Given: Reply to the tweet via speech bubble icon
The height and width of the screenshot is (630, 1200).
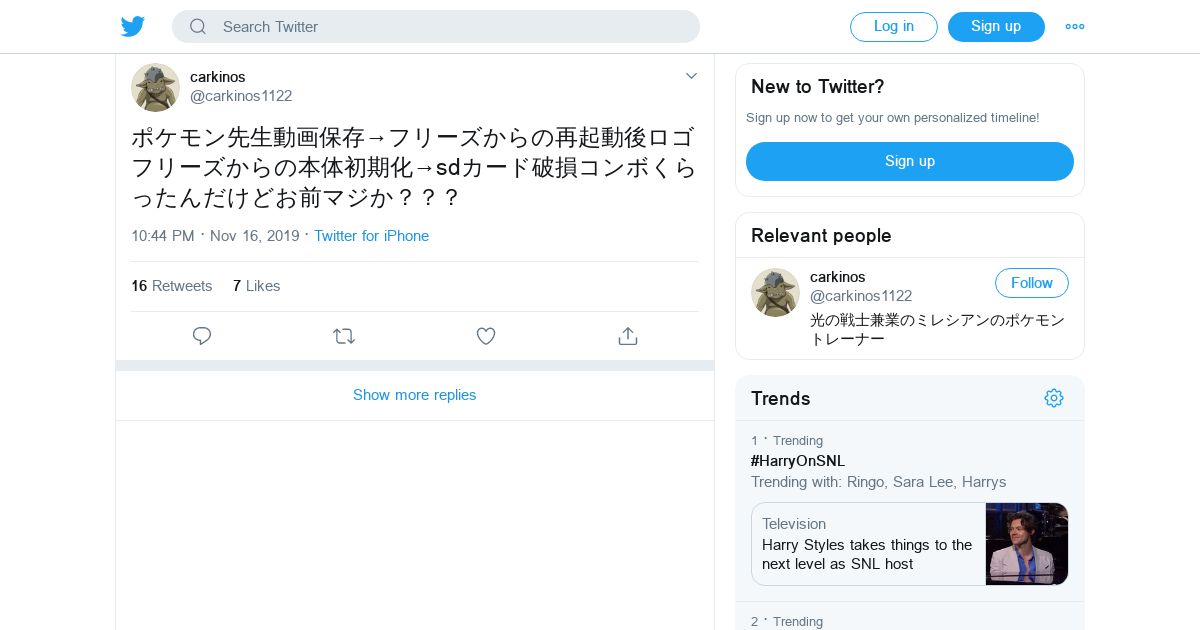Looking at the screenshot, I should click(x=202, y=336).
